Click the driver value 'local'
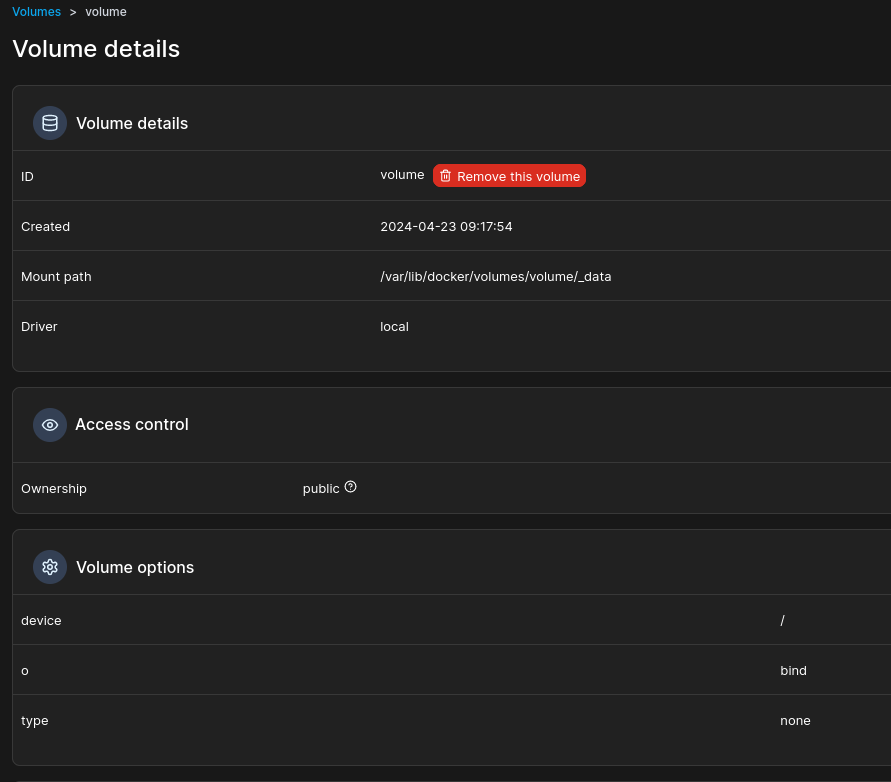 pos(394,327)
